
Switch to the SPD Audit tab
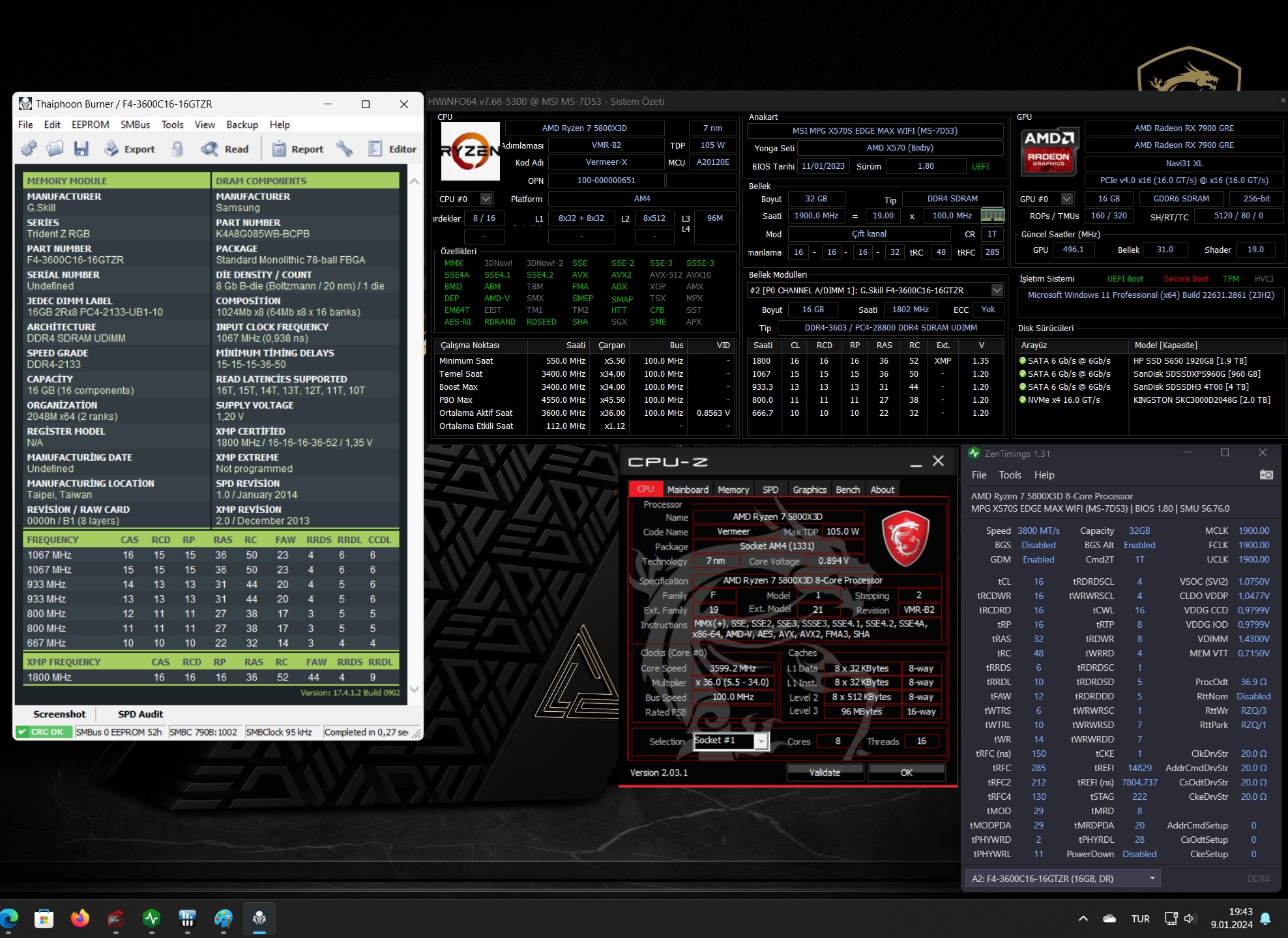tap(140, 714)
